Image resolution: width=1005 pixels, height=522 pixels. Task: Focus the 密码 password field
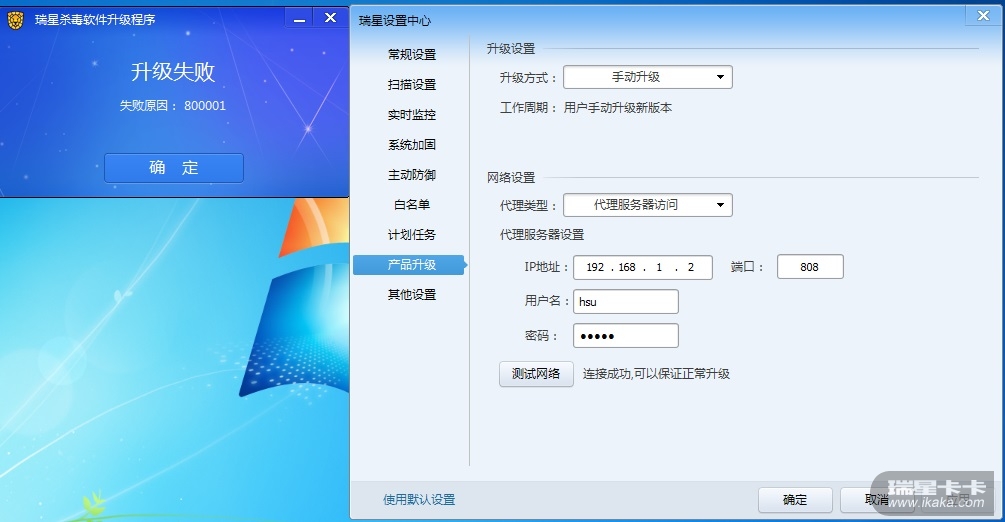tap(626, 335)
